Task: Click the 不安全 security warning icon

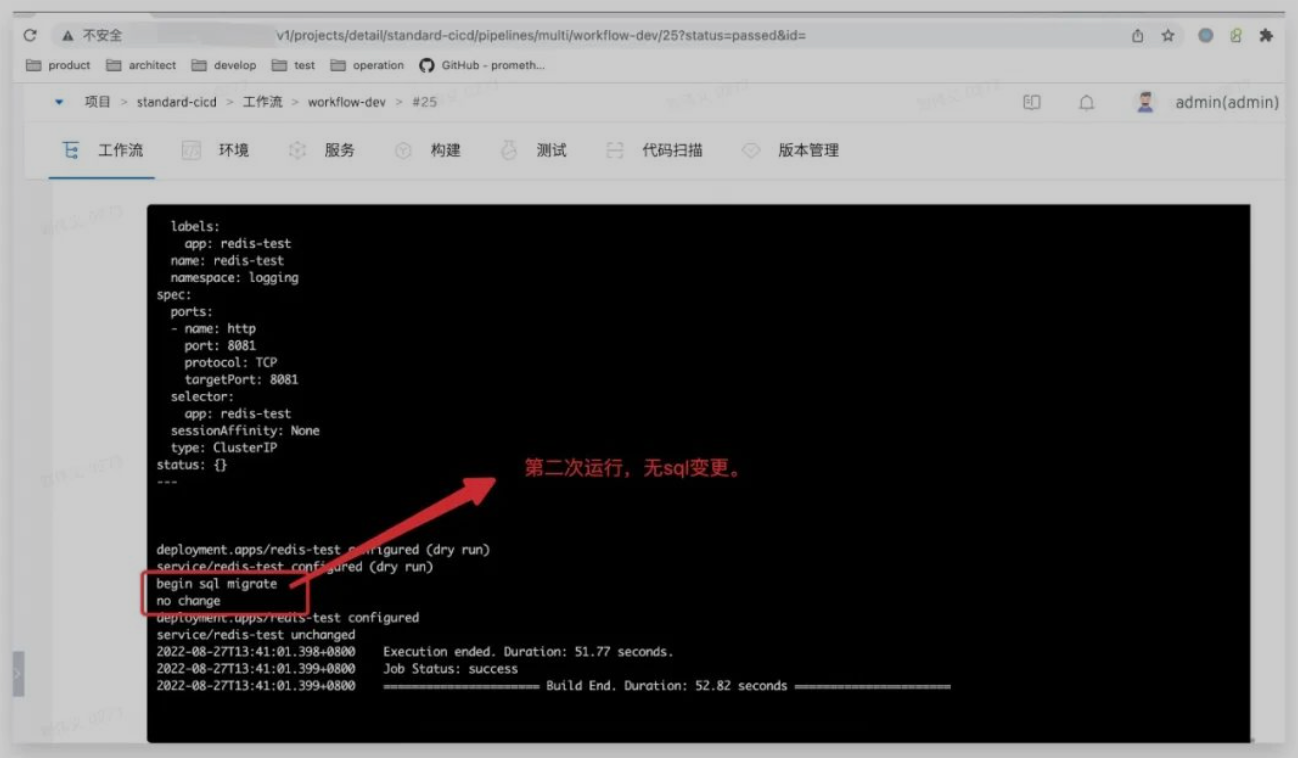Action: 68,35
